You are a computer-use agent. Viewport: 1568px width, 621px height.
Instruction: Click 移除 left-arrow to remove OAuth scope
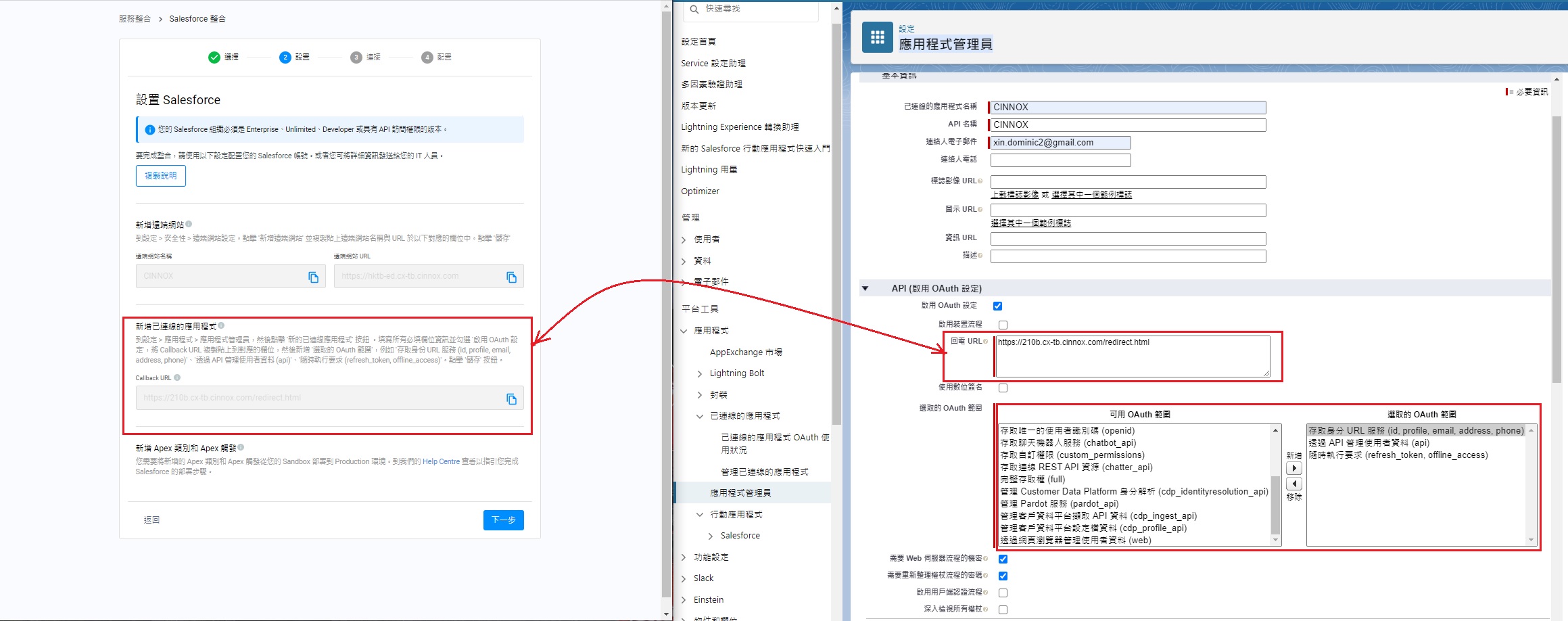click(1294, 484)
